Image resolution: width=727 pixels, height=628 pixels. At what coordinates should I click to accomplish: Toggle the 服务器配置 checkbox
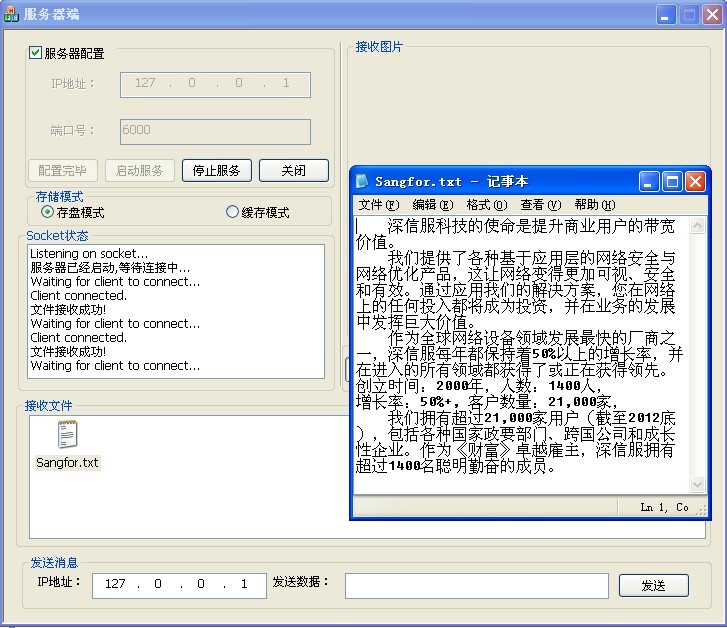(x=35, y=52)
